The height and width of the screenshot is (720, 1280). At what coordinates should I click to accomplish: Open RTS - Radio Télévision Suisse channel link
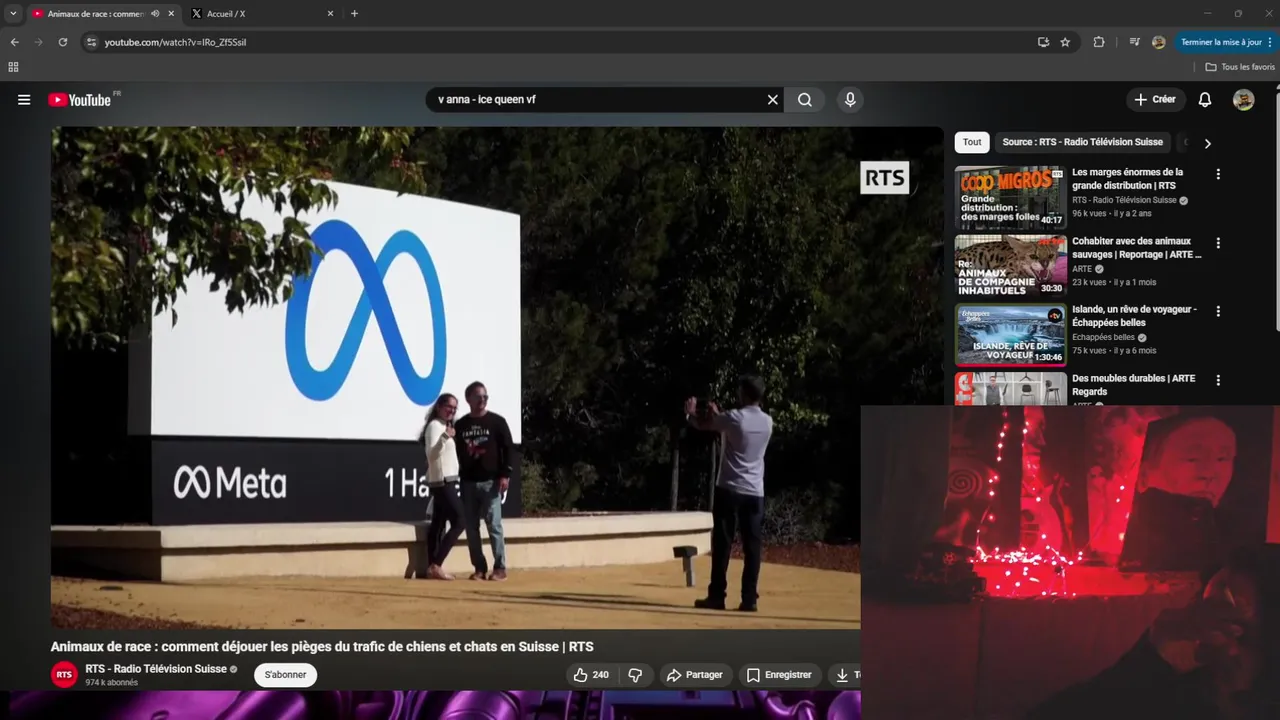point(156,669)
